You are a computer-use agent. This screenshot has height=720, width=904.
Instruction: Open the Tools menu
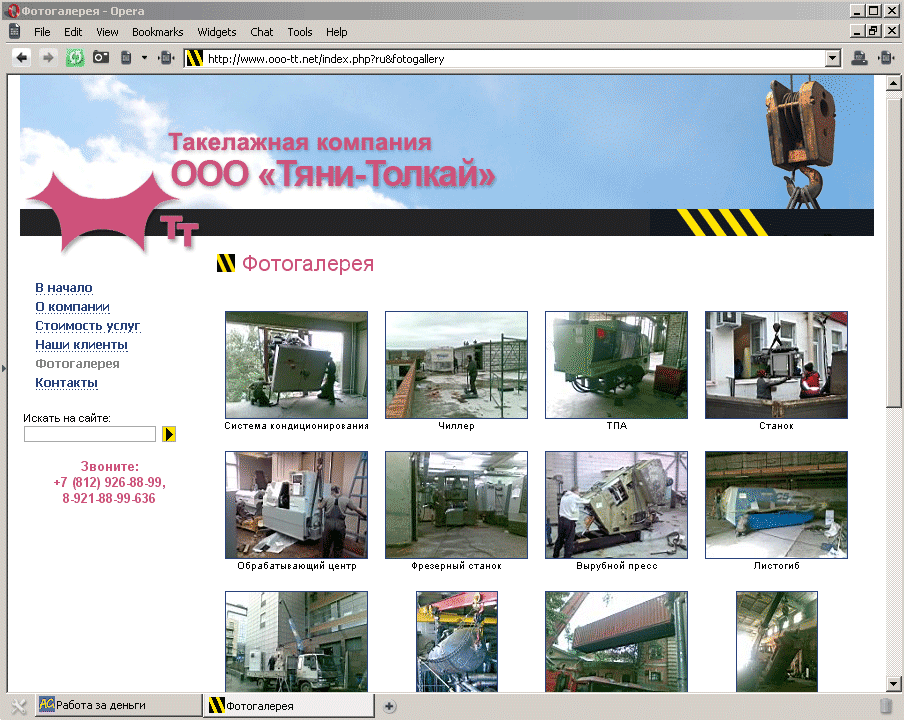pyautogui.click(x=300, y=32)
